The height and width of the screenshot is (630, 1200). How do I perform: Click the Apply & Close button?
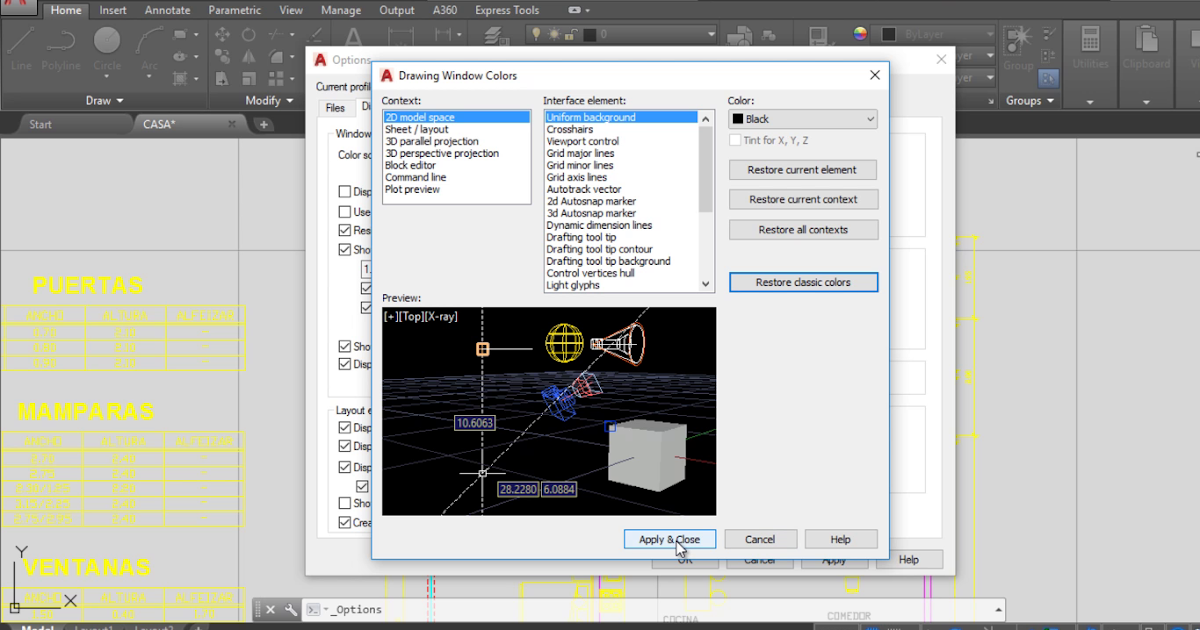point(669,539)
